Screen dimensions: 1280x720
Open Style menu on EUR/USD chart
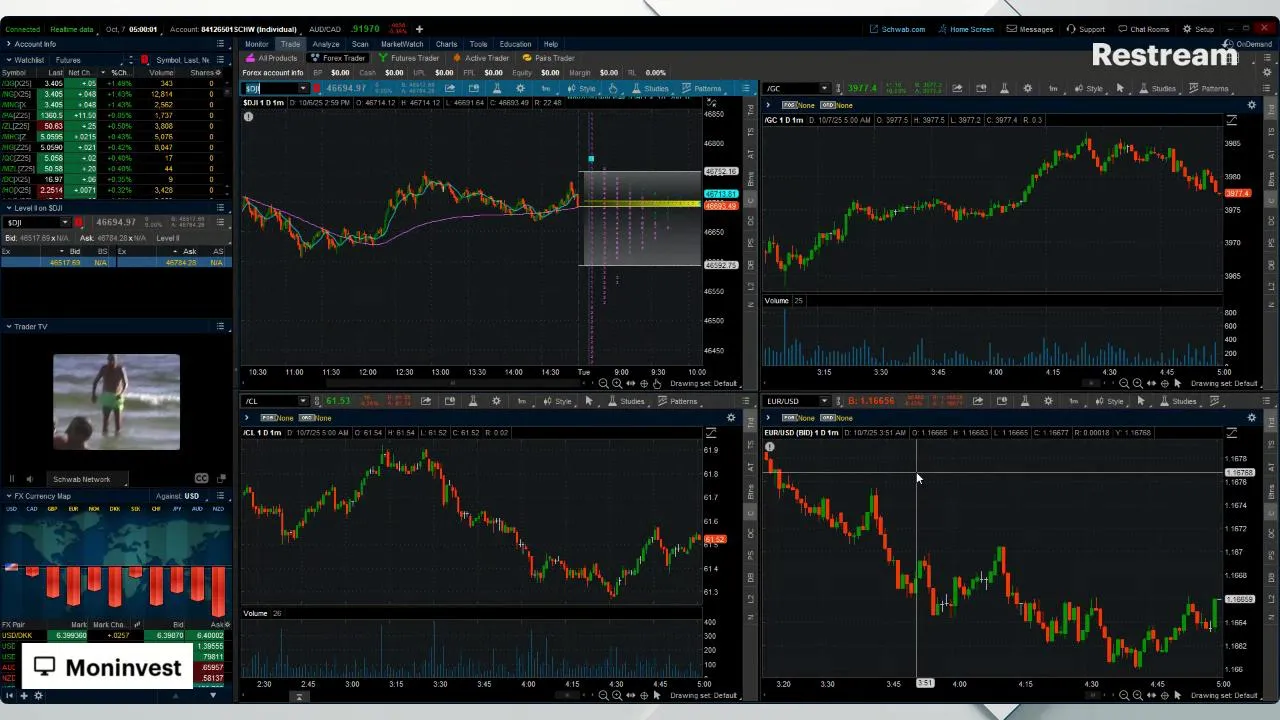1107,401
